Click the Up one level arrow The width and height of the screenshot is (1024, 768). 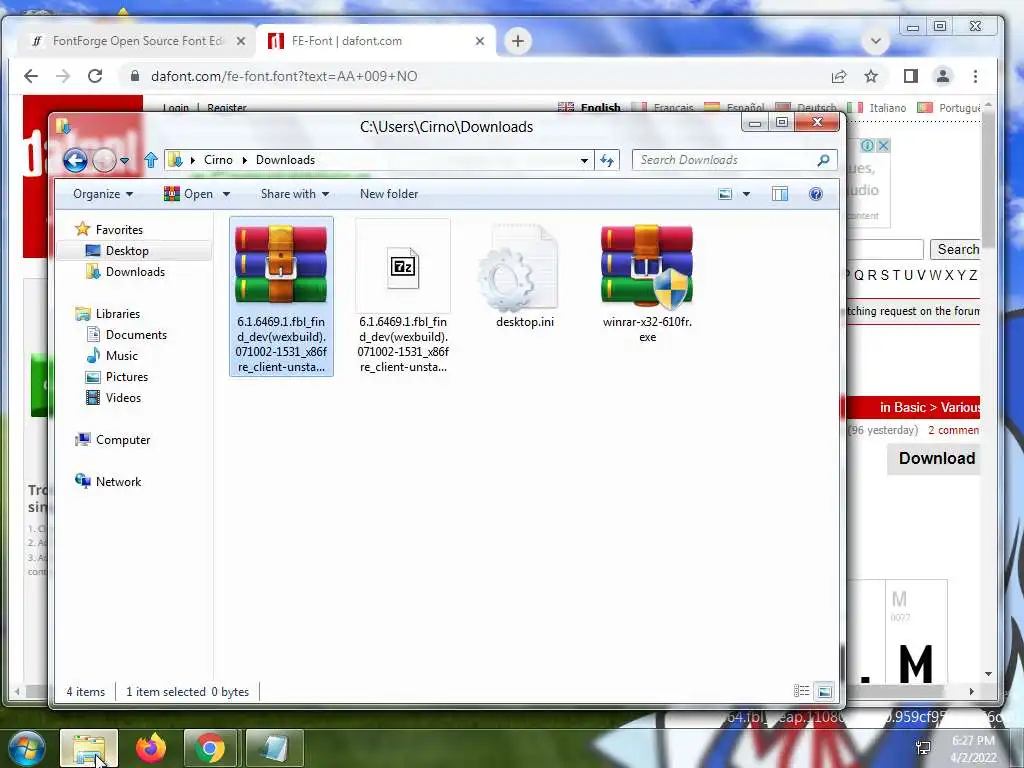[151, 160]
